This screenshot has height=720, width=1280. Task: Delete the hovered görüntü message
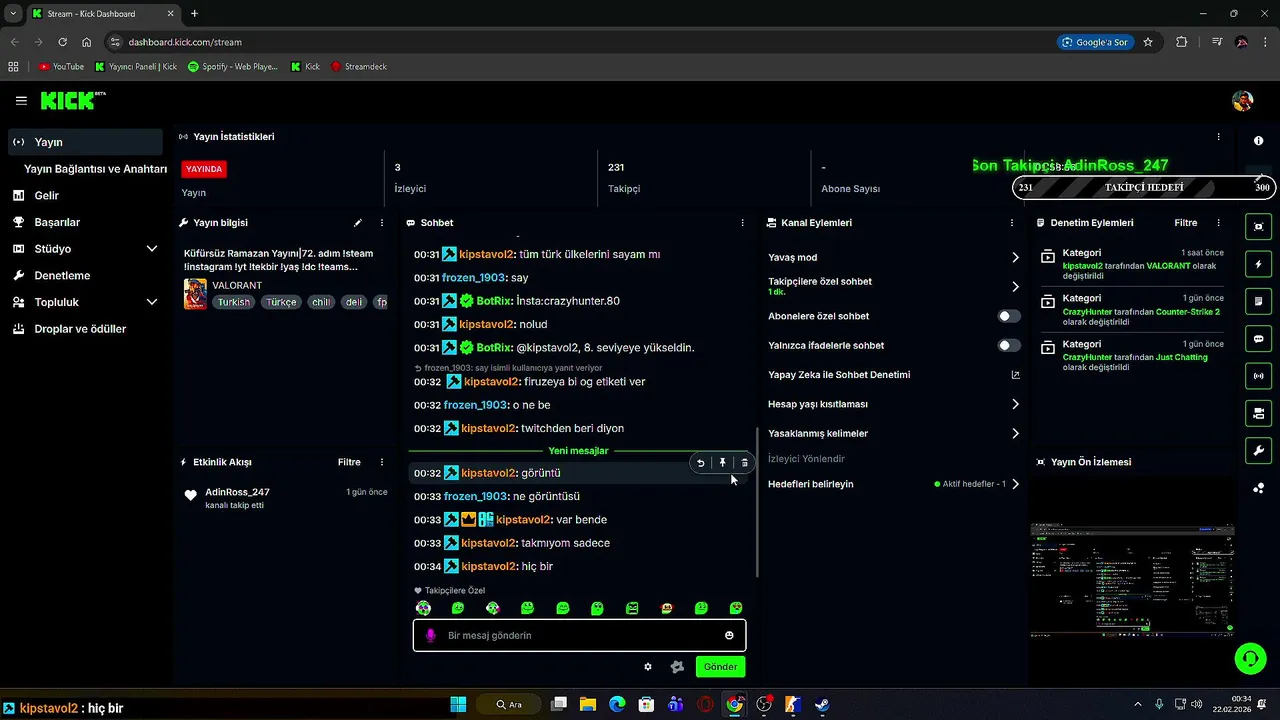(744, 463)
